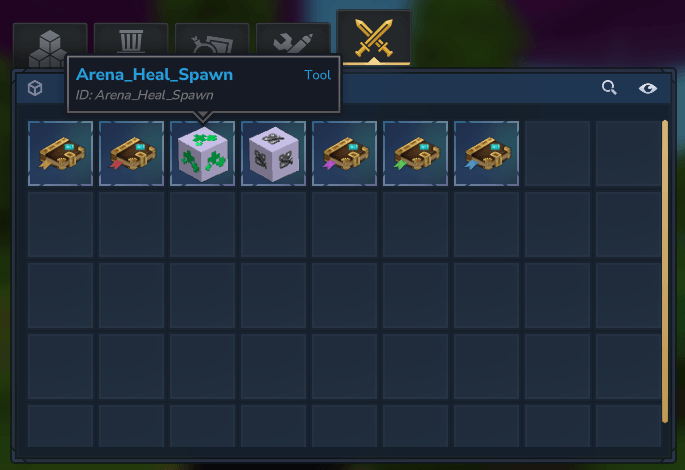Select the book with green bookmark
The width and height of the screenshot is (685, 470).
pos(415,153)
